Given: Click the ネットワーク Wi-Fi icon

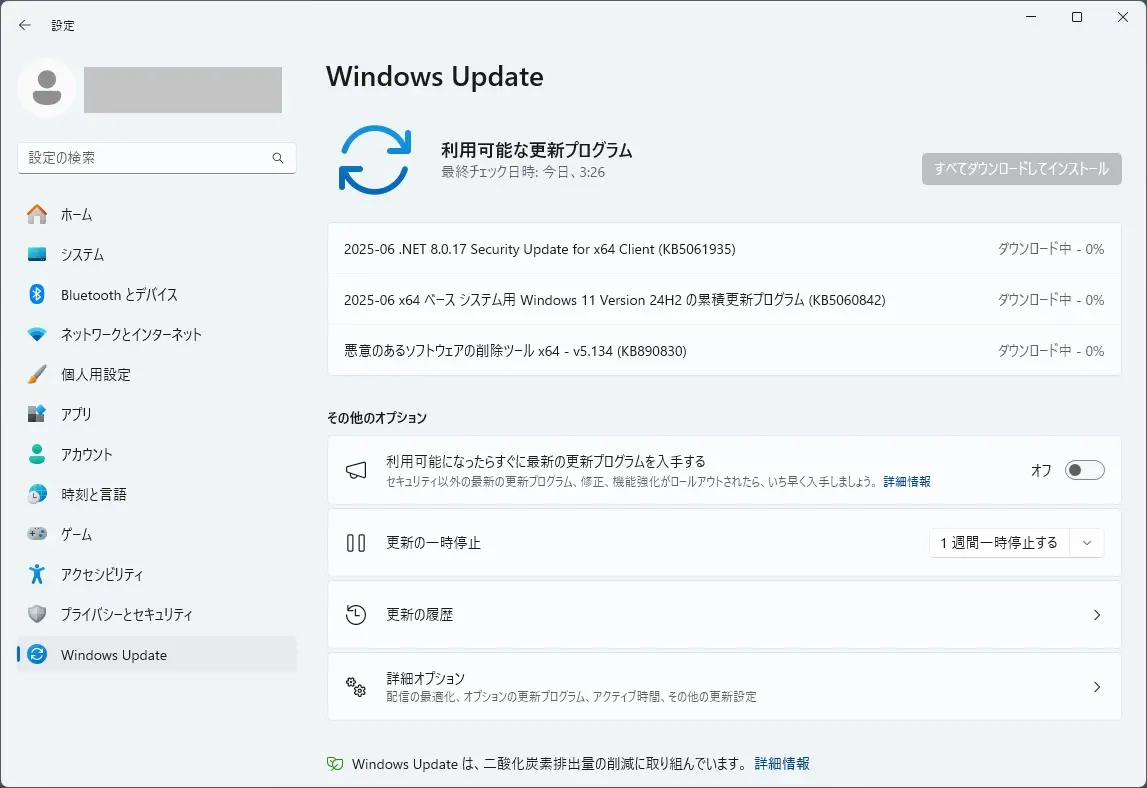Looking at the screenshot, I should (x=37, y=334).
